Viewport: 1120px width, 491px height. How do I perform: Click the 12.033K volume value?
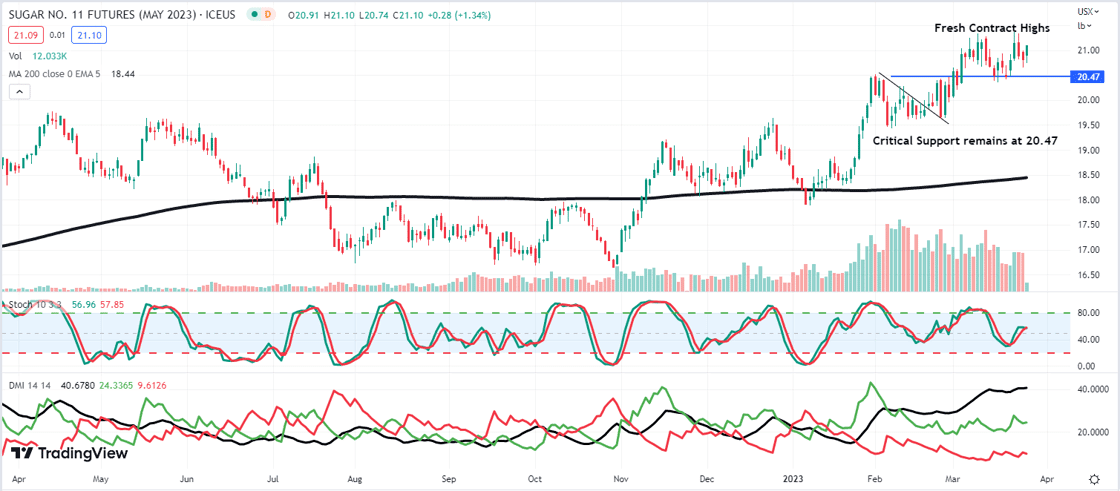click(x=50, y=54)
